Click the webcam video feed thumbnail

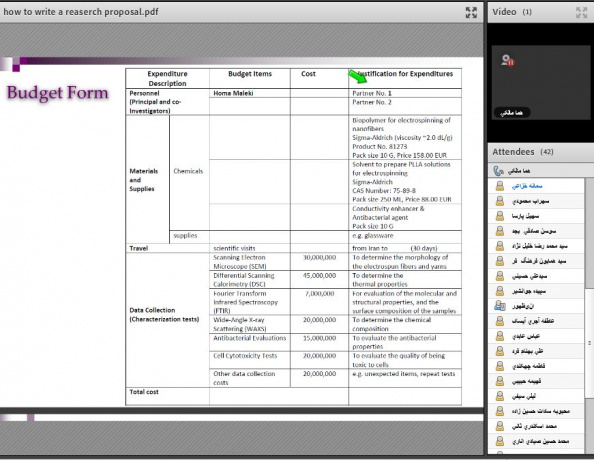541,83
